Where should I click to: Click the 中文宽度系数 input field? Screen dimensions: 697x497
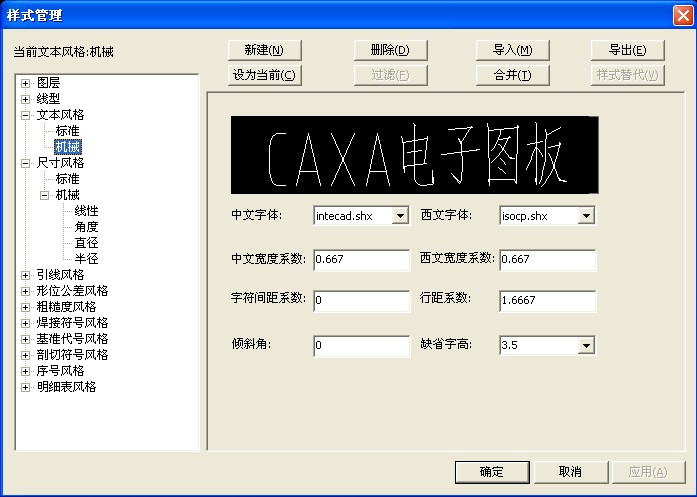pyautogui.click(x=361, y=260)
